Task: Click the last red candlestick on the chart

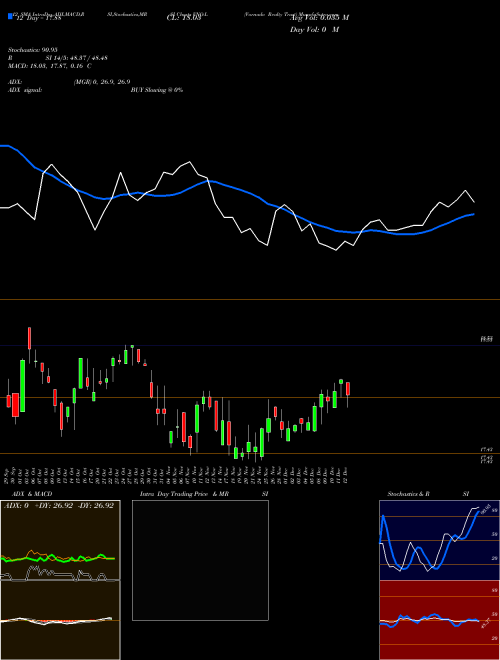Action: (x=348, y=389)
